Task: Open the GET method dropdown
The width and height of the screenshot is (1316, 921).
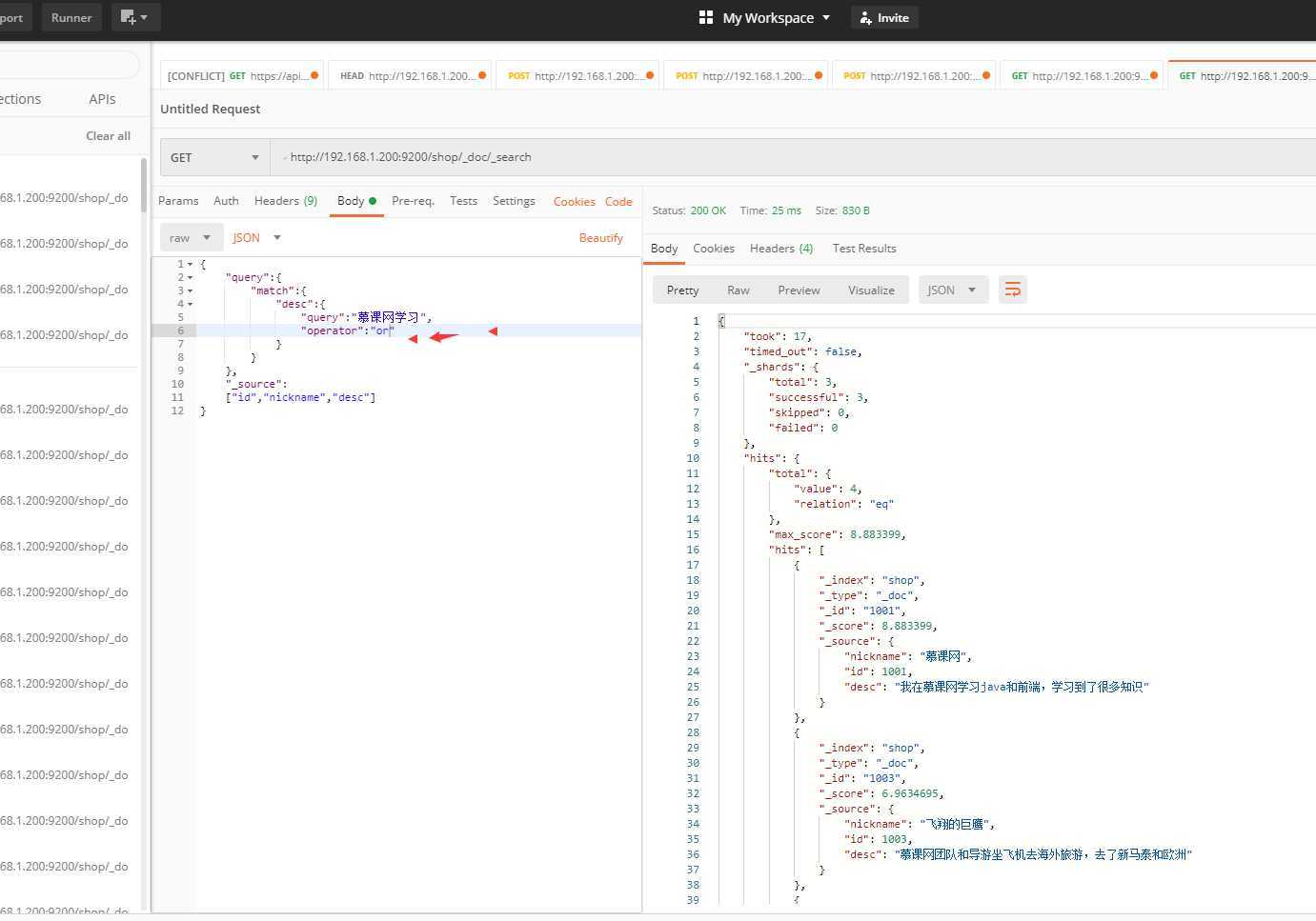Action: 215,157
